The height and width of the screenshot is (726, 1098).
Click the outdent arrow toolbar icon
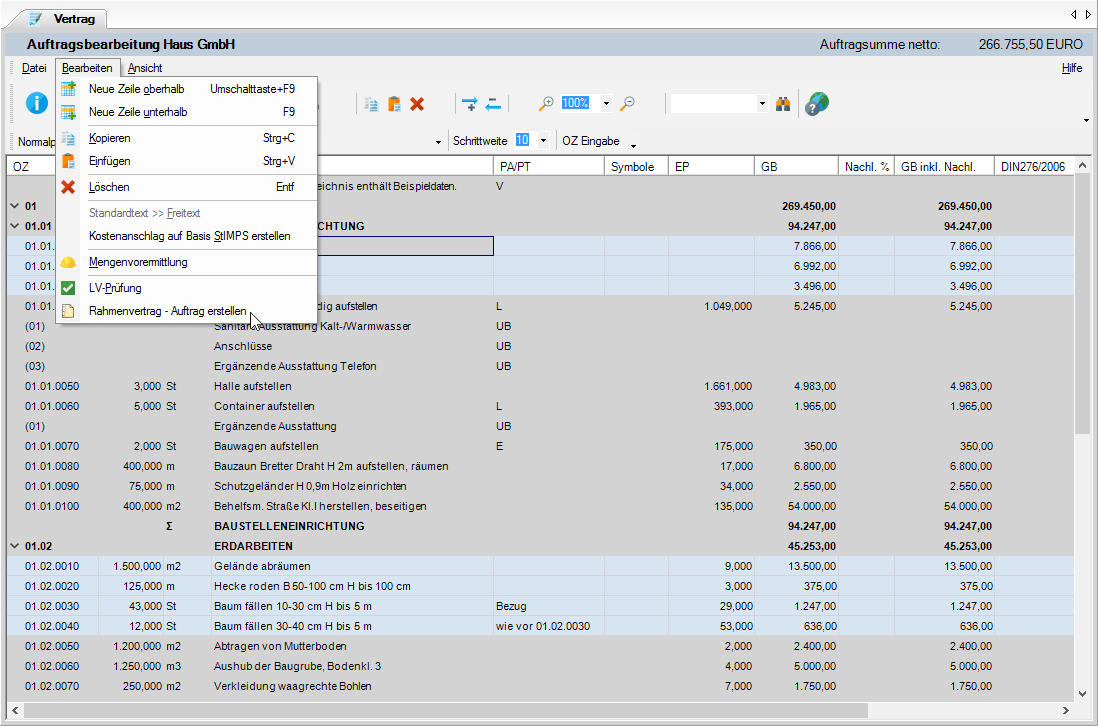(493, 104)
